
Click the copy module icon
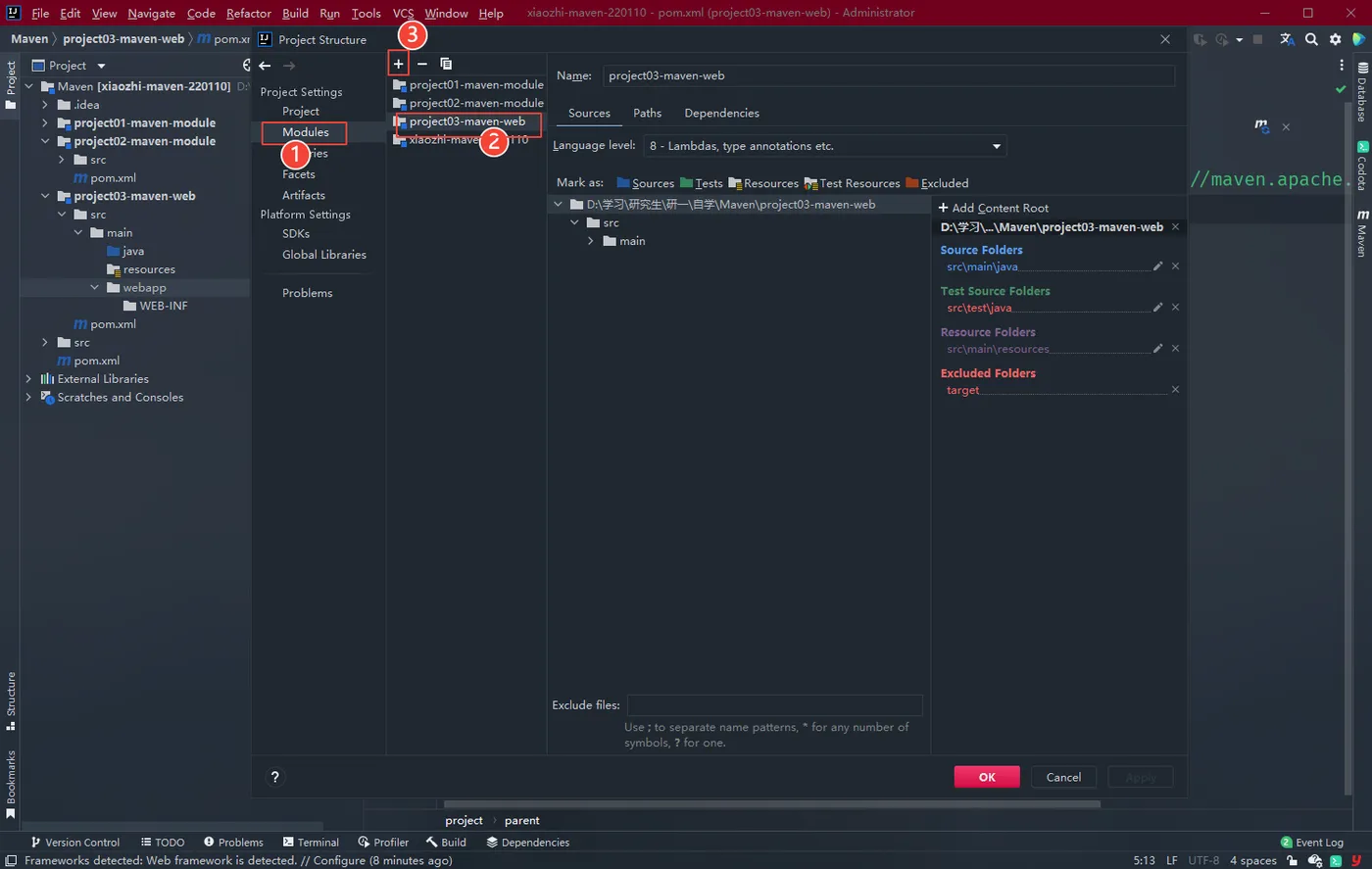click(446, 64)
